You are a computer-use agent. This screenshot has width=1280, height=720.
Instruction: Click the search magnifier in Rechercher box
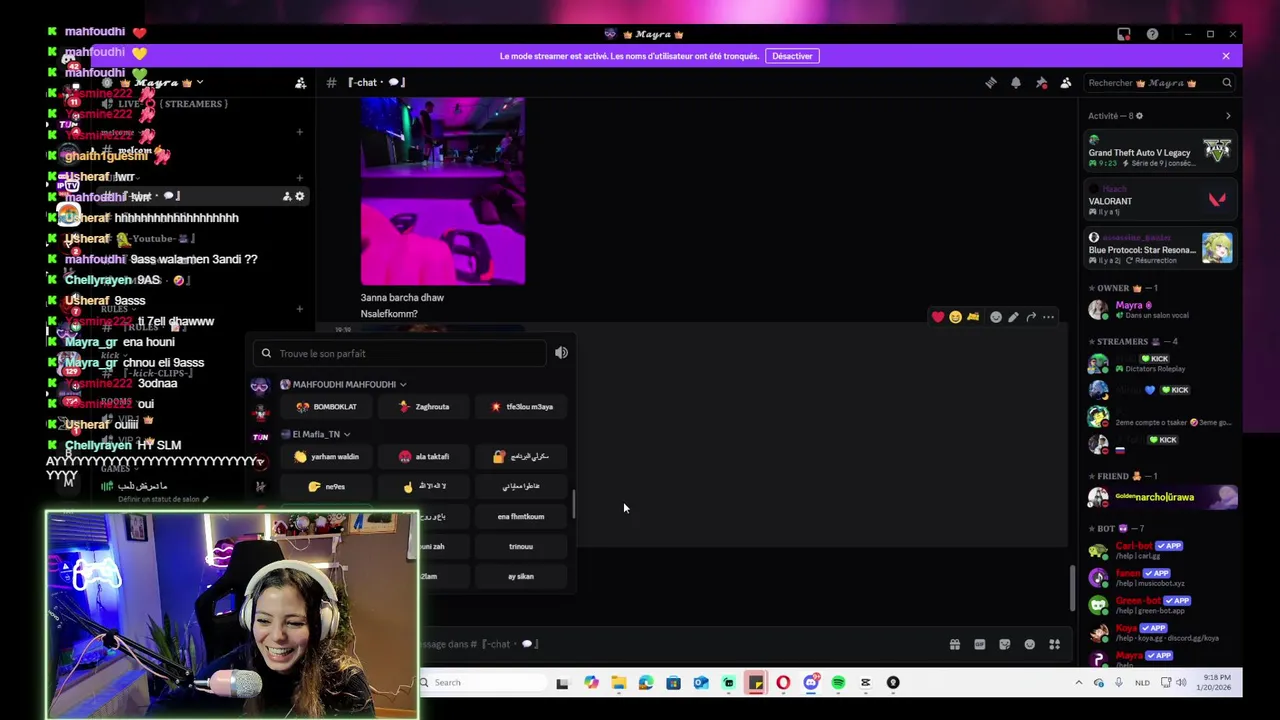tap(1226, 83)
